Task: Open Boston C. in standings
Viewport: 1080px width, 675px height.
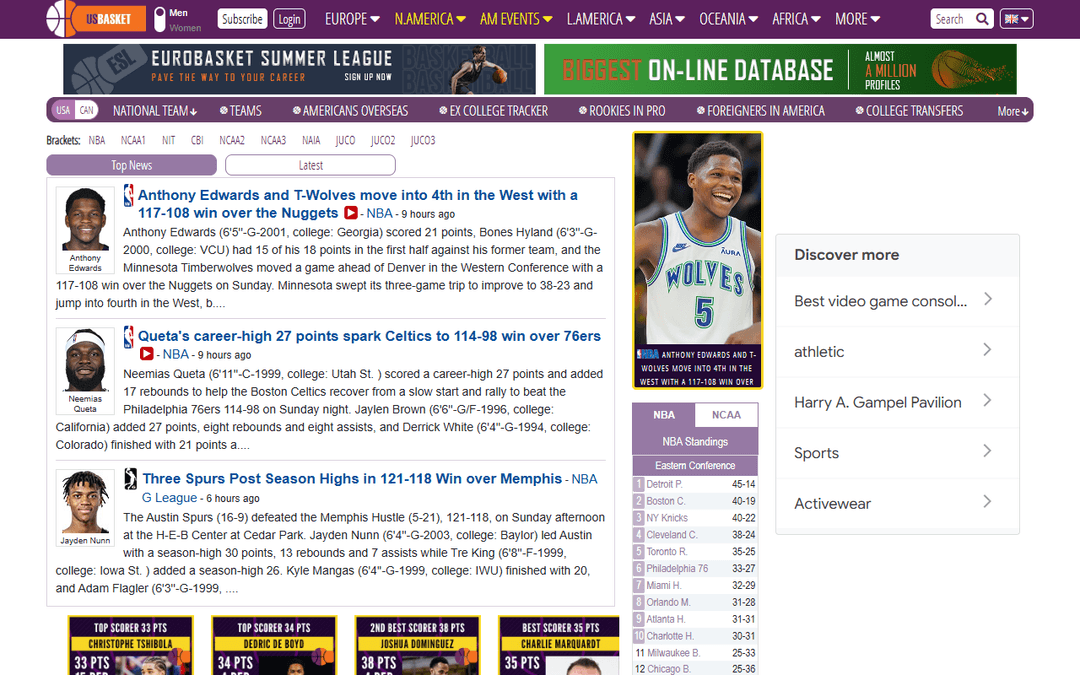Action: (x=665, y=501)
